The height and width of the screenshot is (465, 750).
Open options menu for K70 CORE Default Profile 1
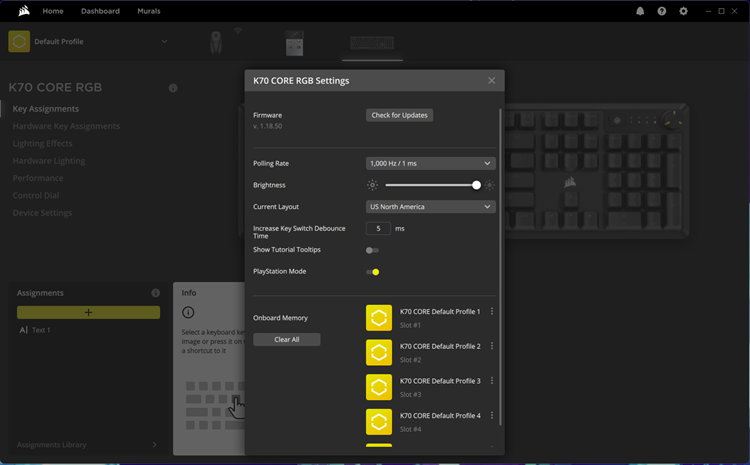492,312
